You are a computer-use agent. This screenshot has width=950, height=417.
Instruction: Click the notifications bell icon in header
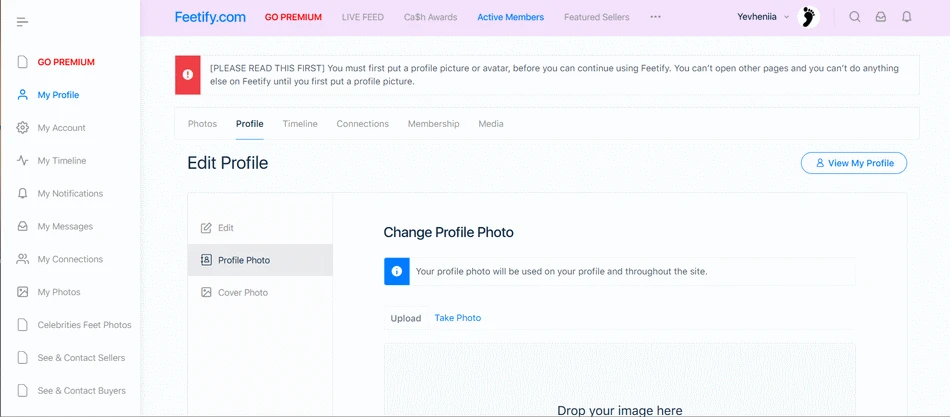coord(906,17)
